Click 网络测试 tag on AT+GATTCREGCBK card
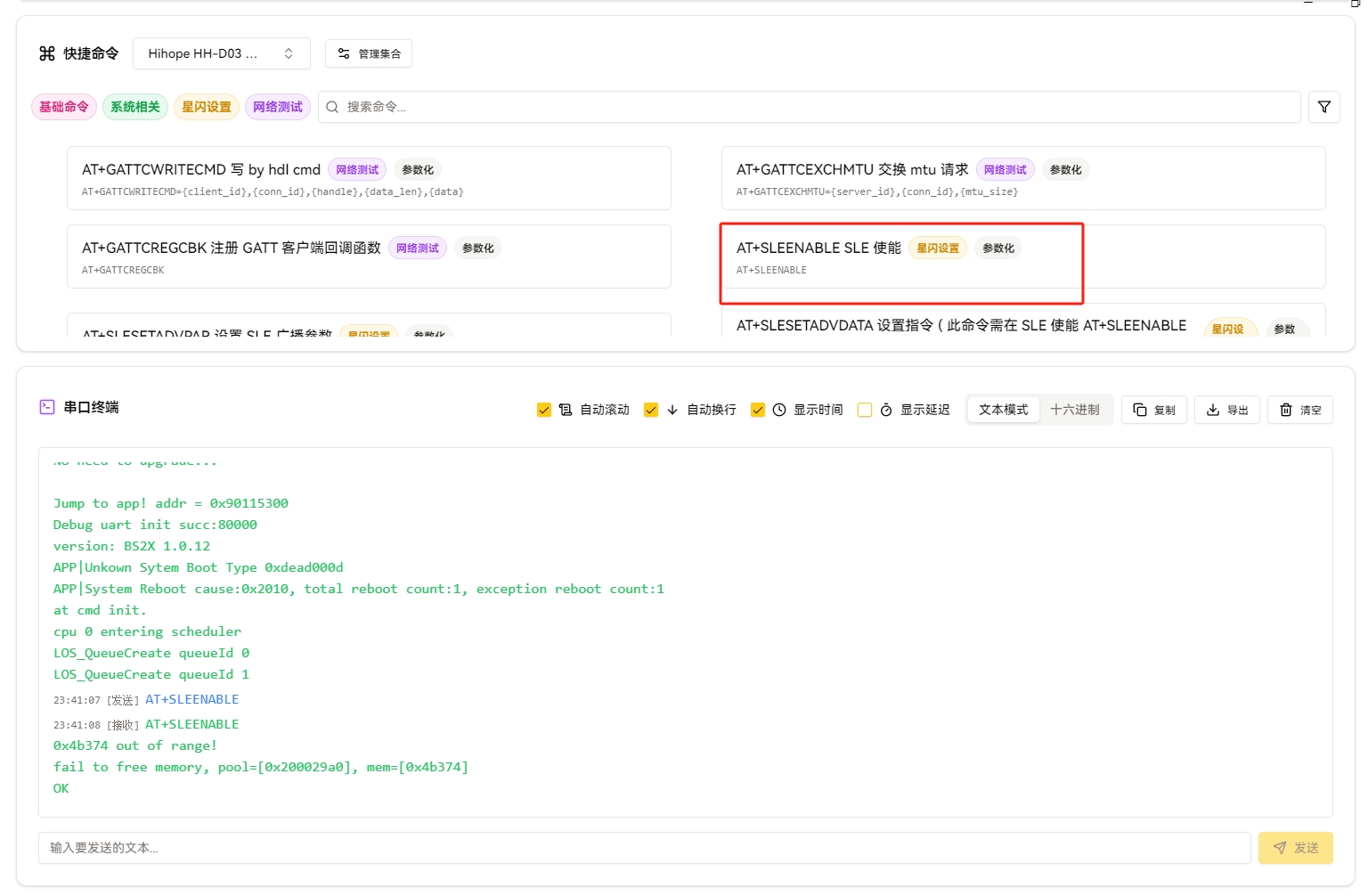 tap(418, 248)
